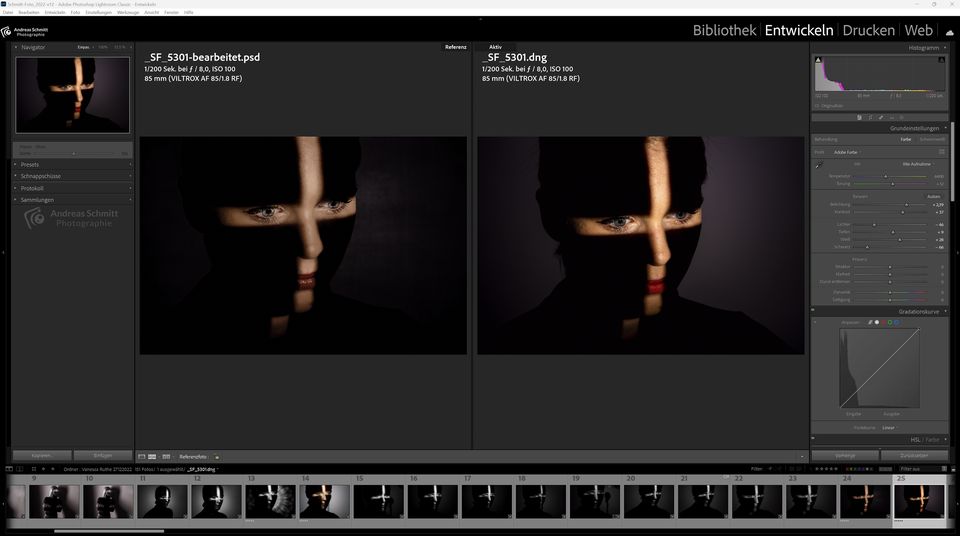This screenshot has height=536, width=960.
Task: Switch to the Bibliothek module
Action: pyautogui.click(x=724, y=30)
